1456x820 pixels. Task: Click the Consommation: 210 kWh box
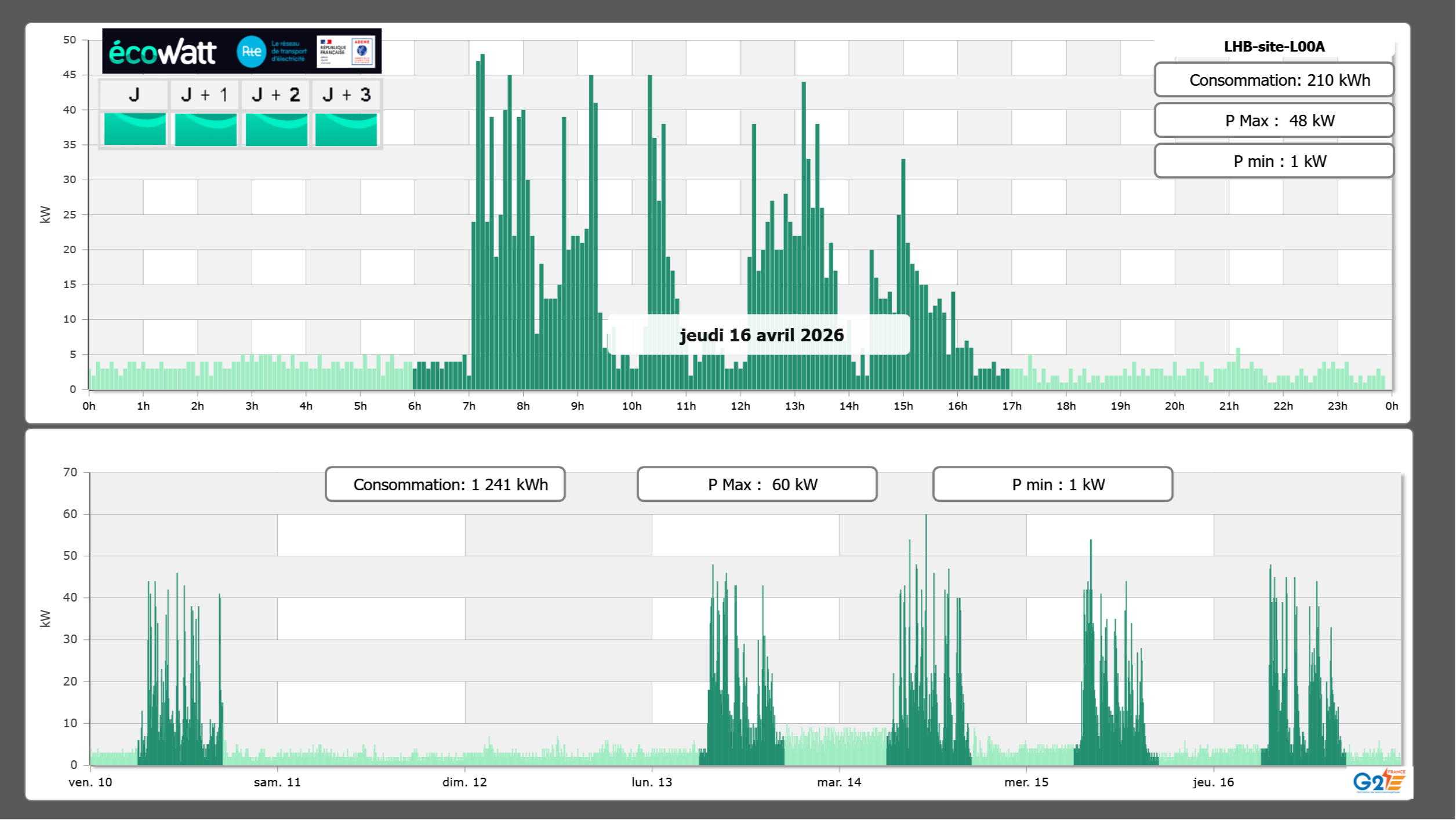(x=1273, y=80)
